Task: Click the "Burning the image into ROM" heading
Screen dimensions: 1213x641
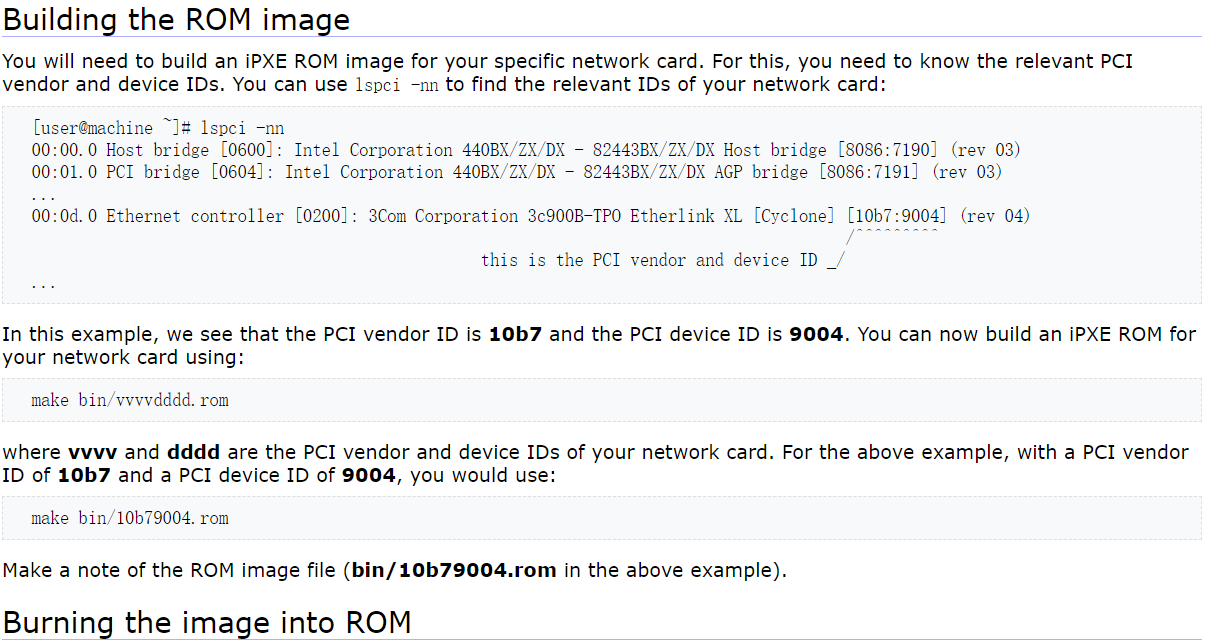Action: (x=206, y=622)
